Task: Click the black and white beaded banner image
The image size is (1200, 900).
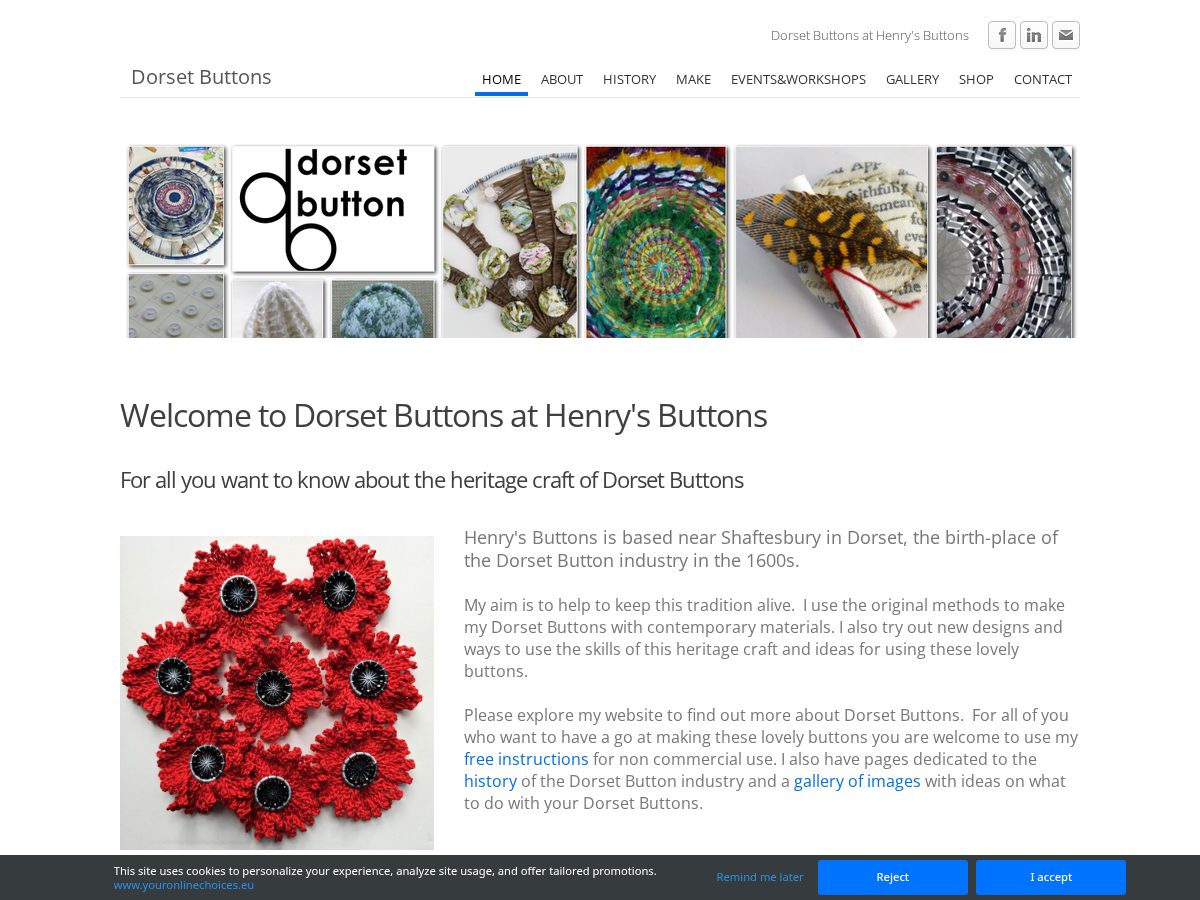Action: tap(1004, 242)
